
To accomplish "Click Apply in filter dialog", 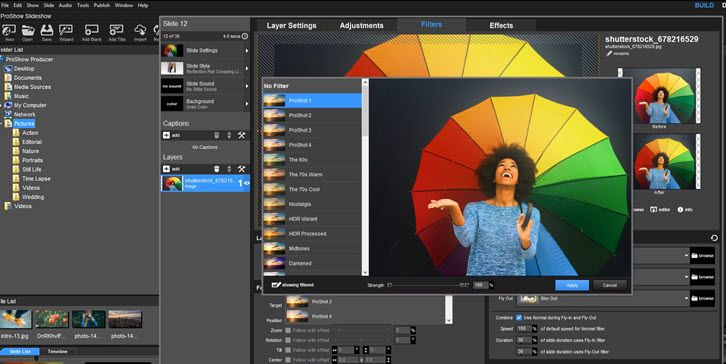I will point(572,285).
